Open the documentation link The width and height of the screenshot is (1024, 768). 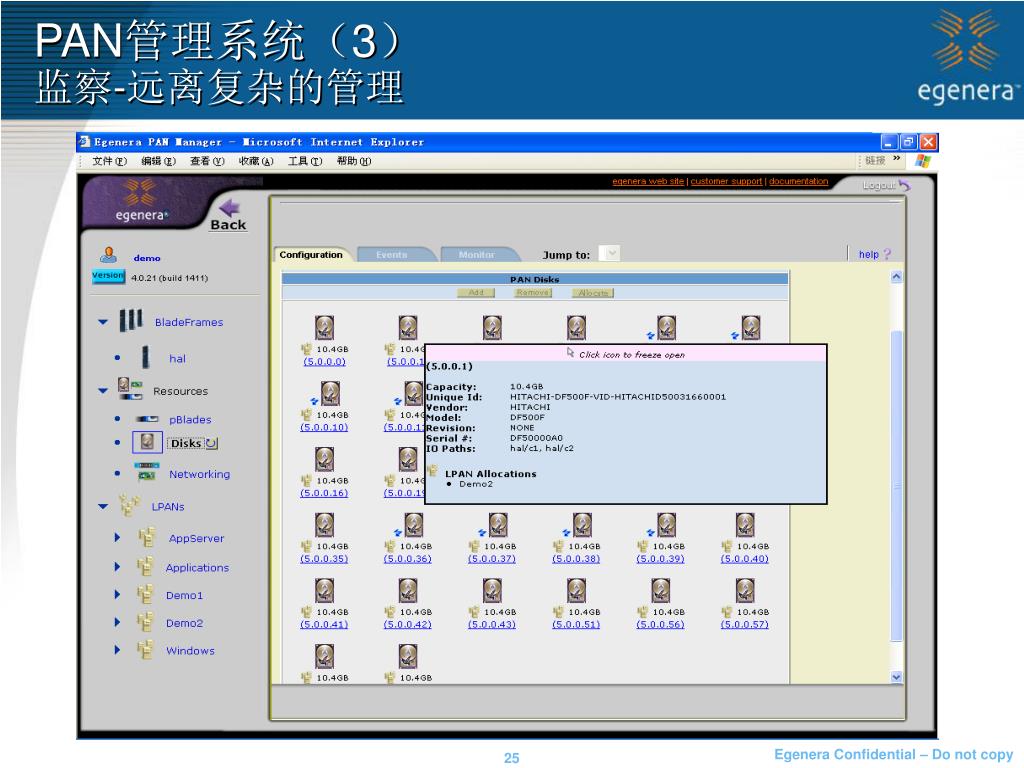pyautogui.click(x=799, y=181)
